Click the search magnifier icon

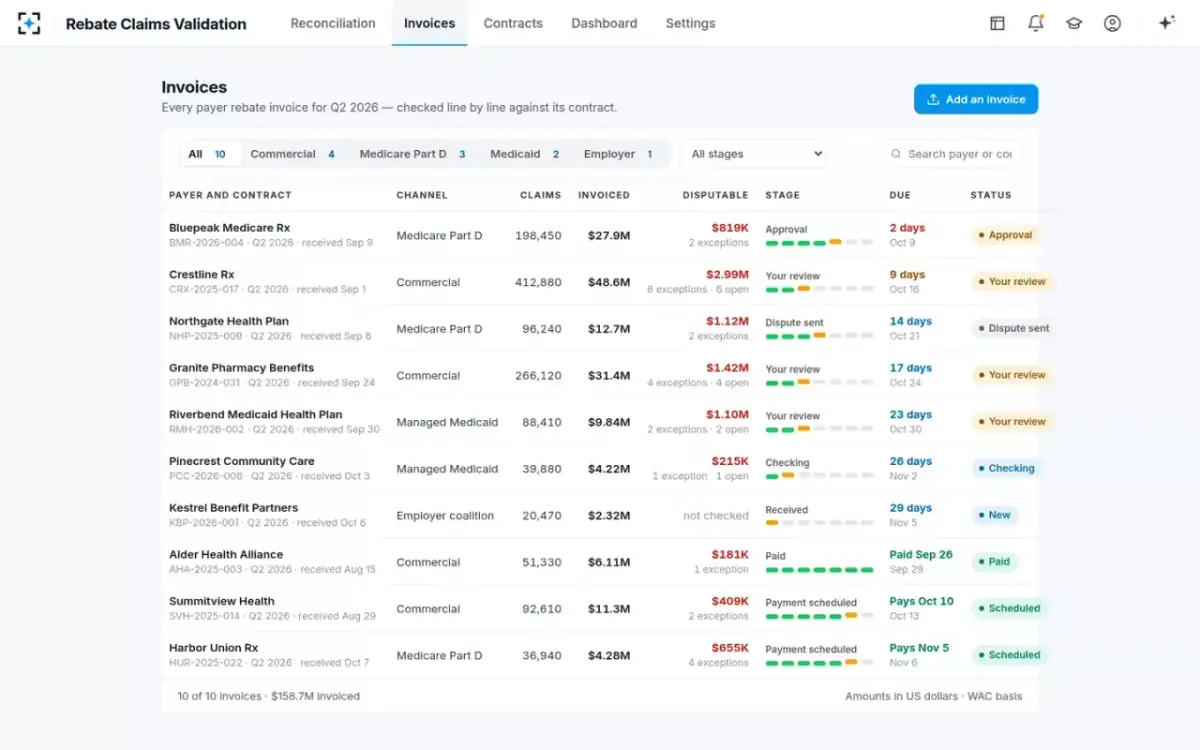[897, 154]
